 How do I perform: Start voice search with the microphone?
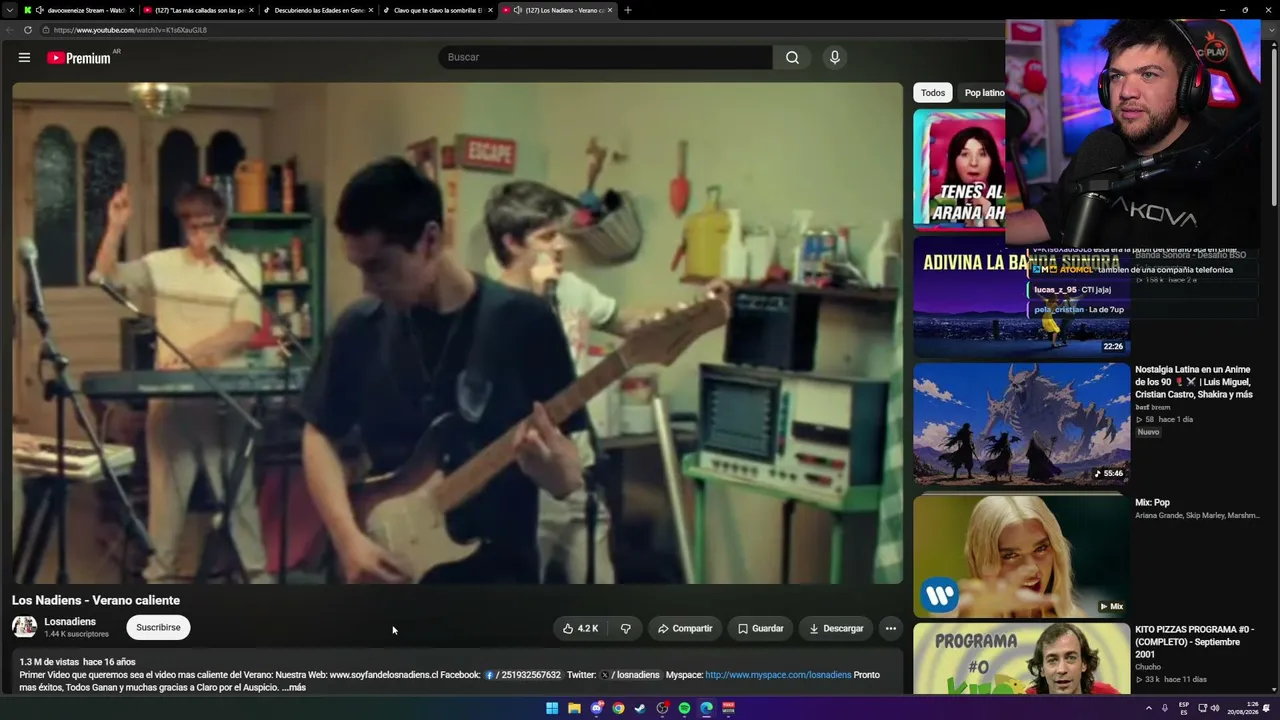835,58
